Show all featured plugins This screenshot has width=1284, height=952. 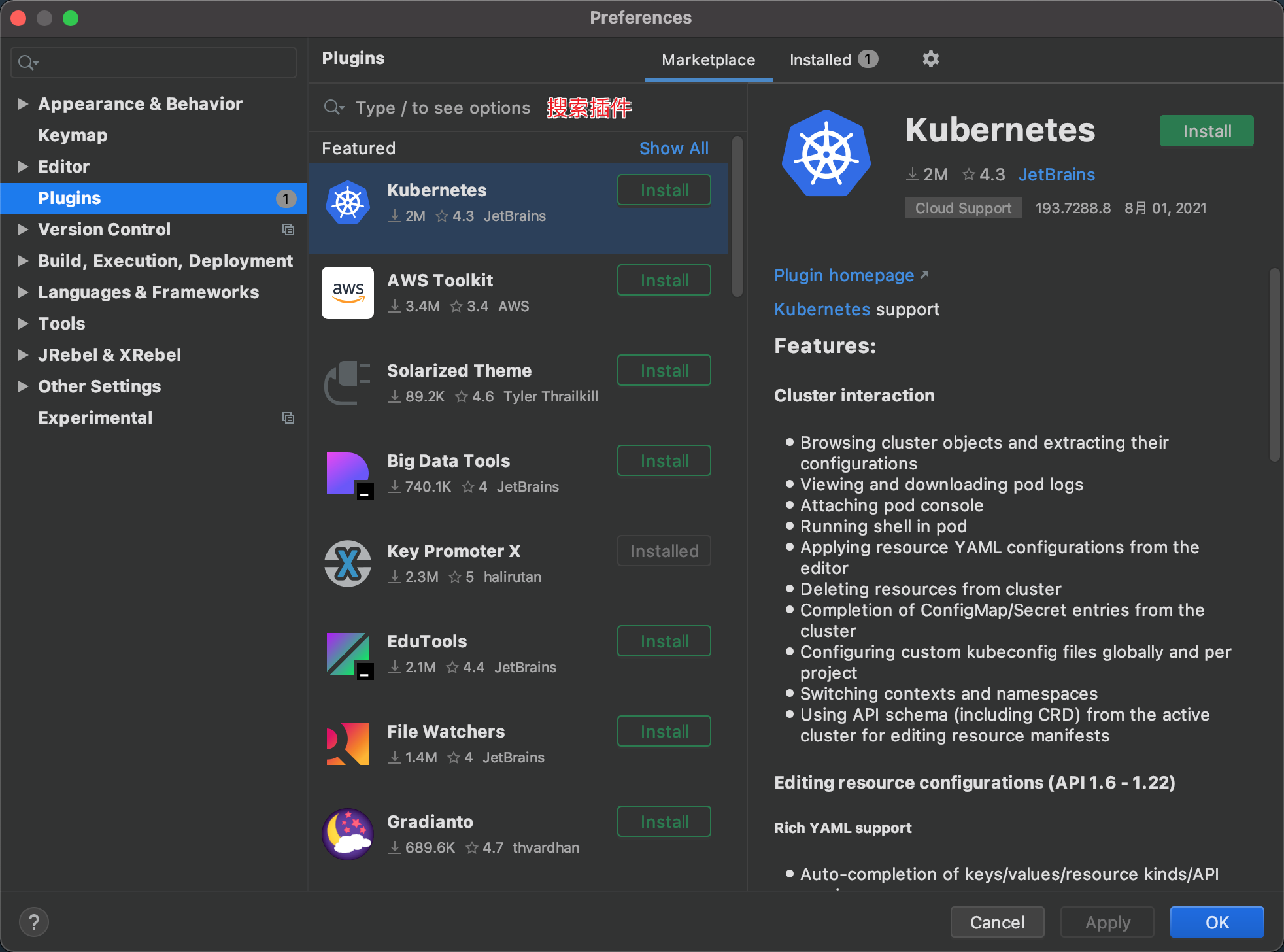tap(673, 148)
